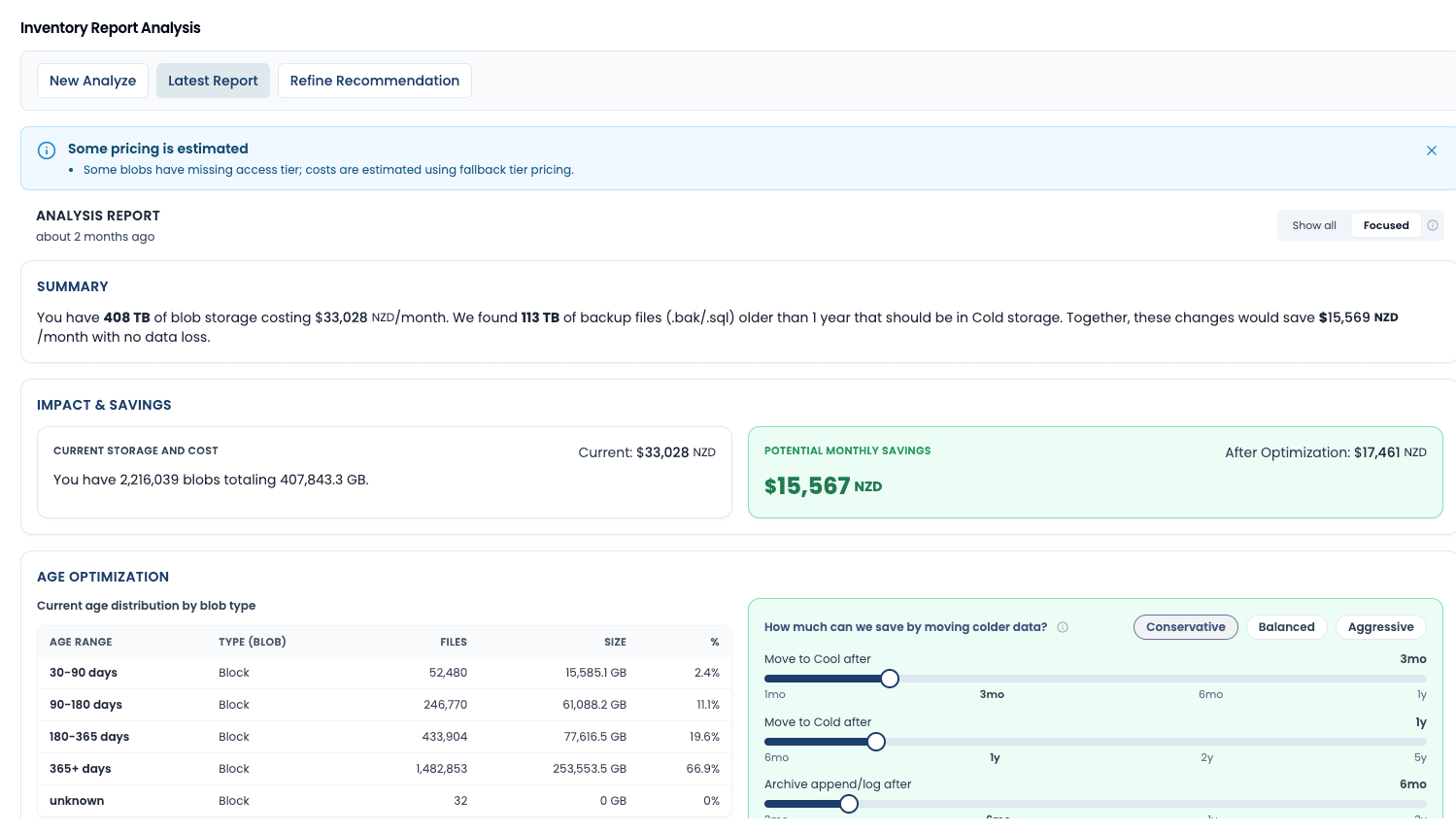This screenshot has height=832, width=1456.
Task: Select the unknown age range row
Action: 384,800
